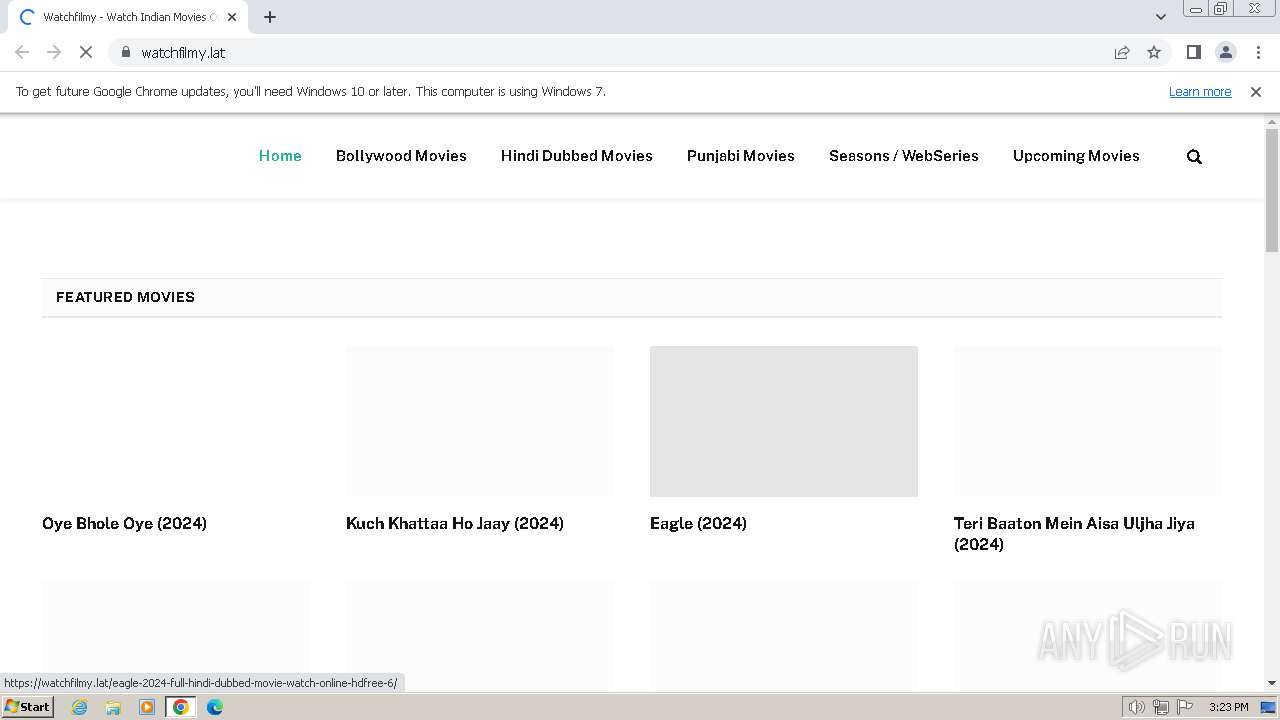This screenshot has height=720, width=1280.
Task: Open Seasons / WebSeries menu item
Action: point(904,156)
